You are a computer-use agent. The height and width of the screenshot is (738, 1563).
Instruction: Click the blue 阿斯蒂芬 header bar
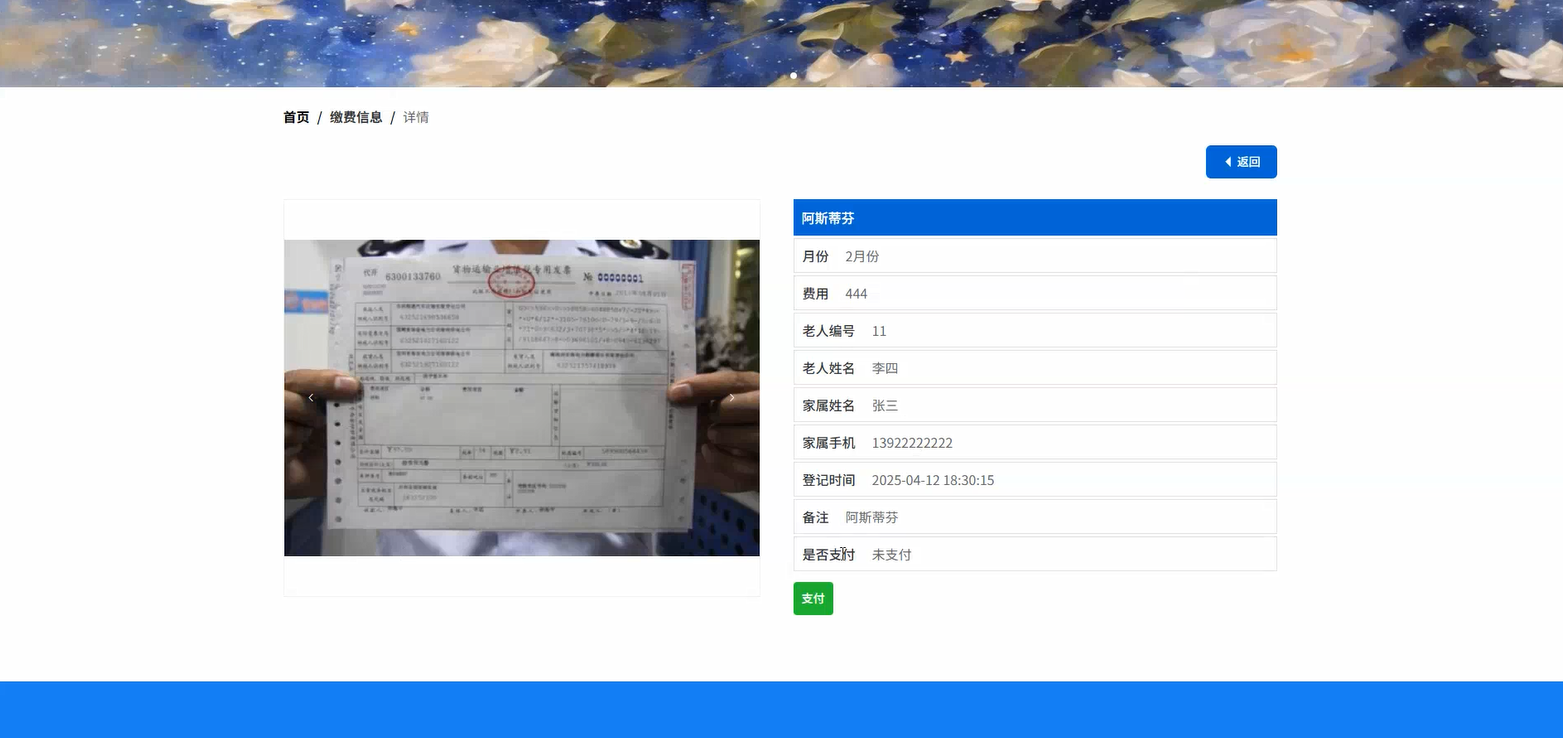1035,217
